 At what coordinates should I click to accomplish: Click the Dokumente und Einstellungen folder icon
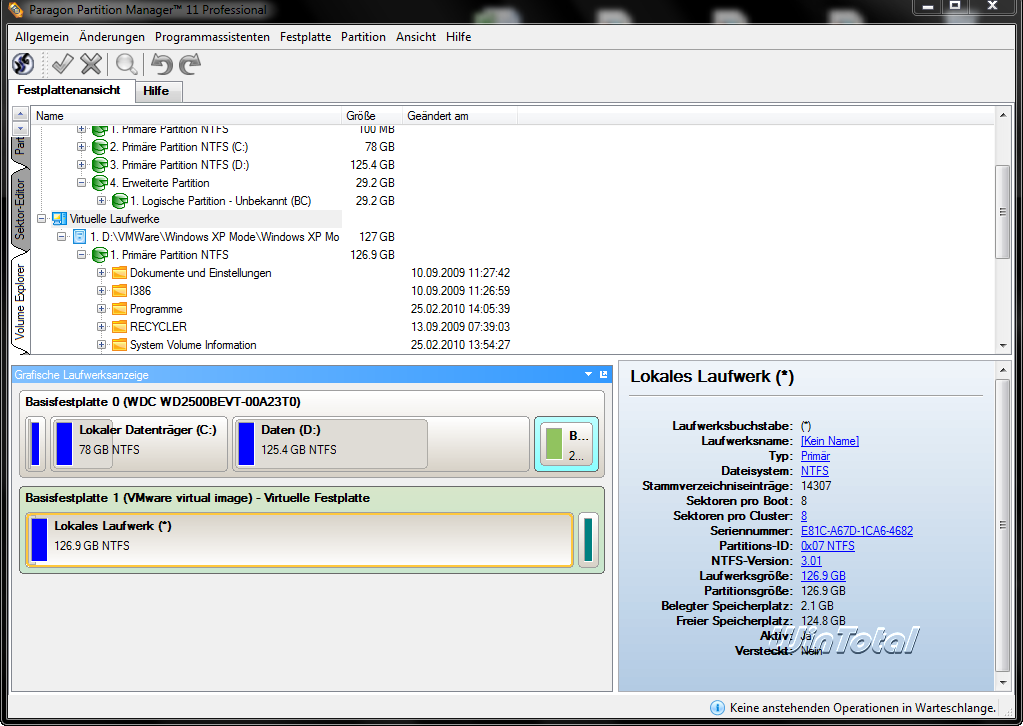tap(119, 273)
